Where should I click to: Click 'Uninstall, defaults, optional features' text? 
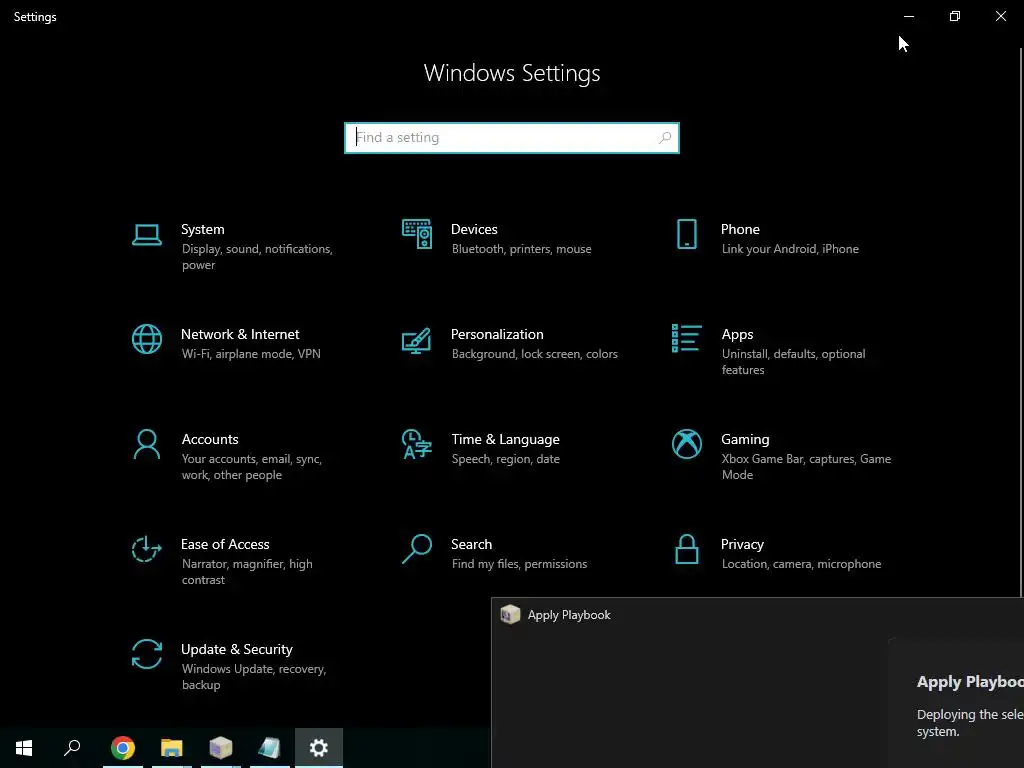pyautogui.click(x=793, y=362)
